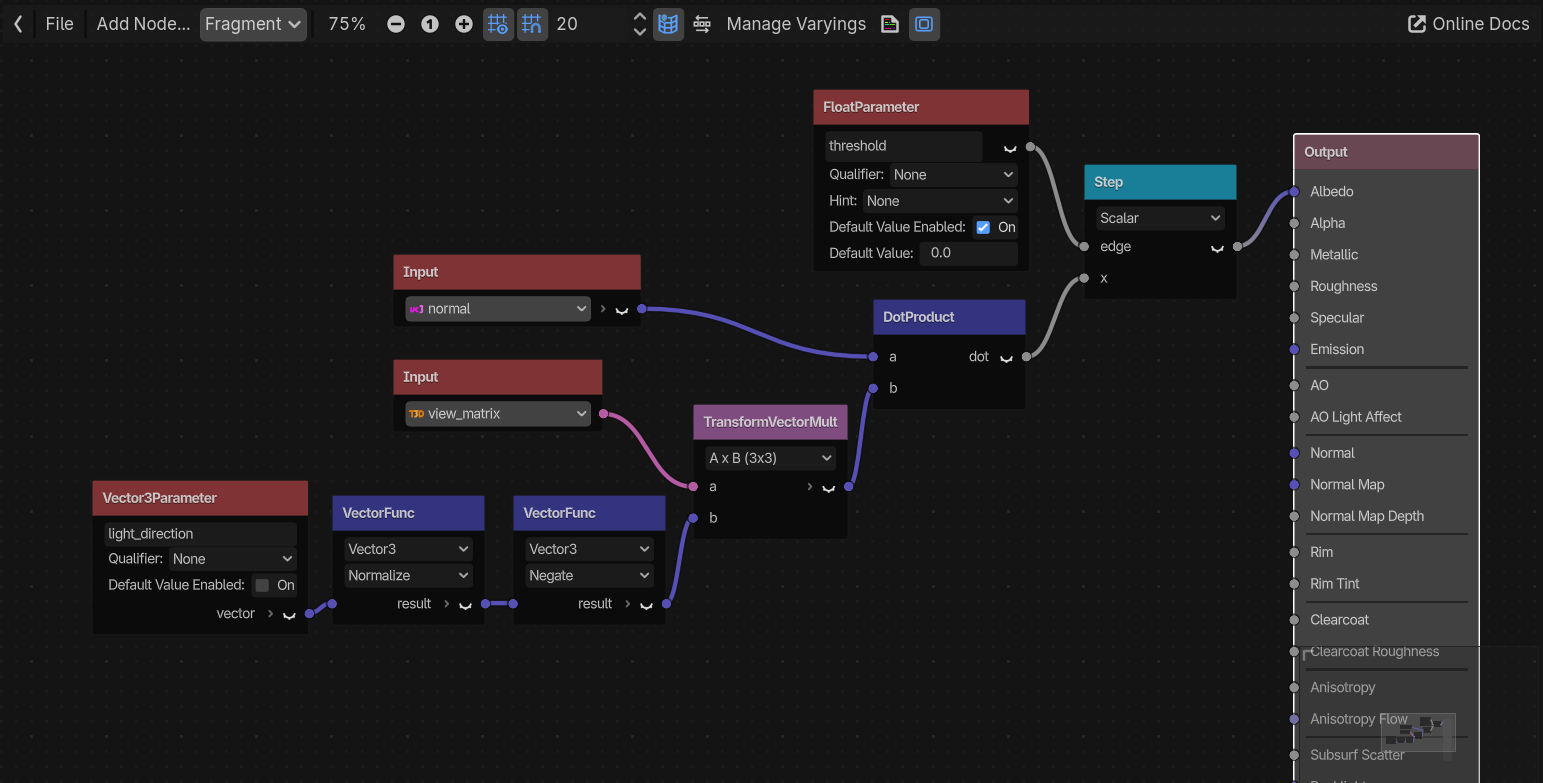Image resolution: width=1543 pixels, height=783 pixels.
Task: Open the view_matrix input dropdown
Action: (498, 413)
